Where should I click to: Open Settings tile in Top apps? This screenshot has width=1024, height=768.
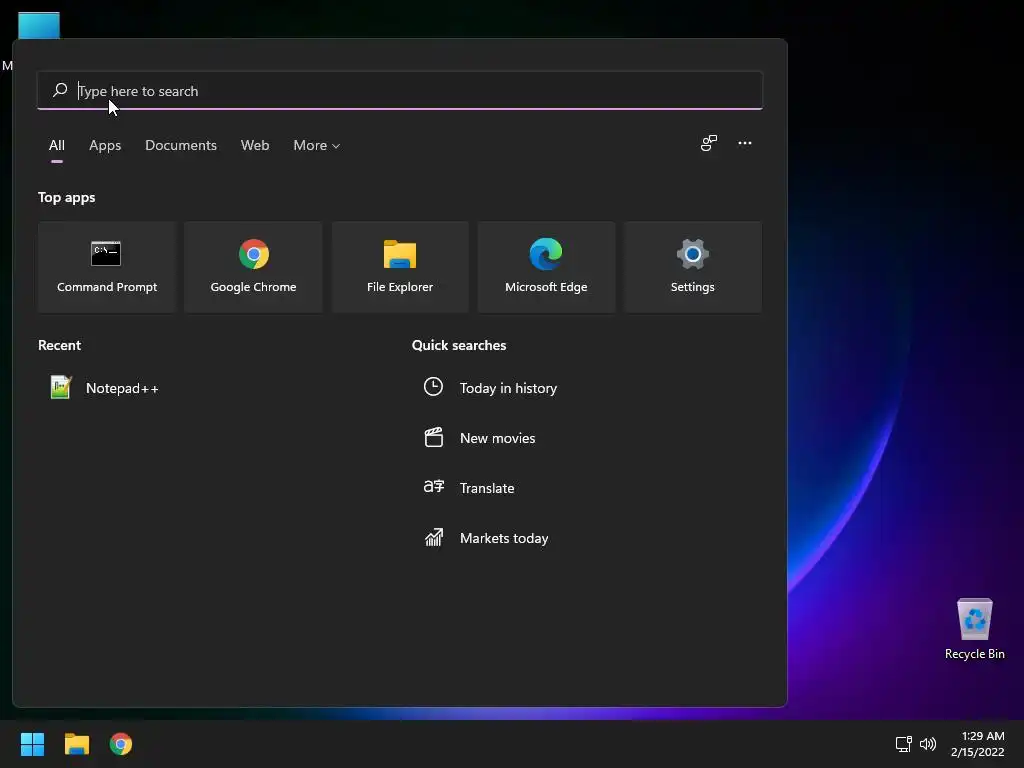(x=692, y=266)
